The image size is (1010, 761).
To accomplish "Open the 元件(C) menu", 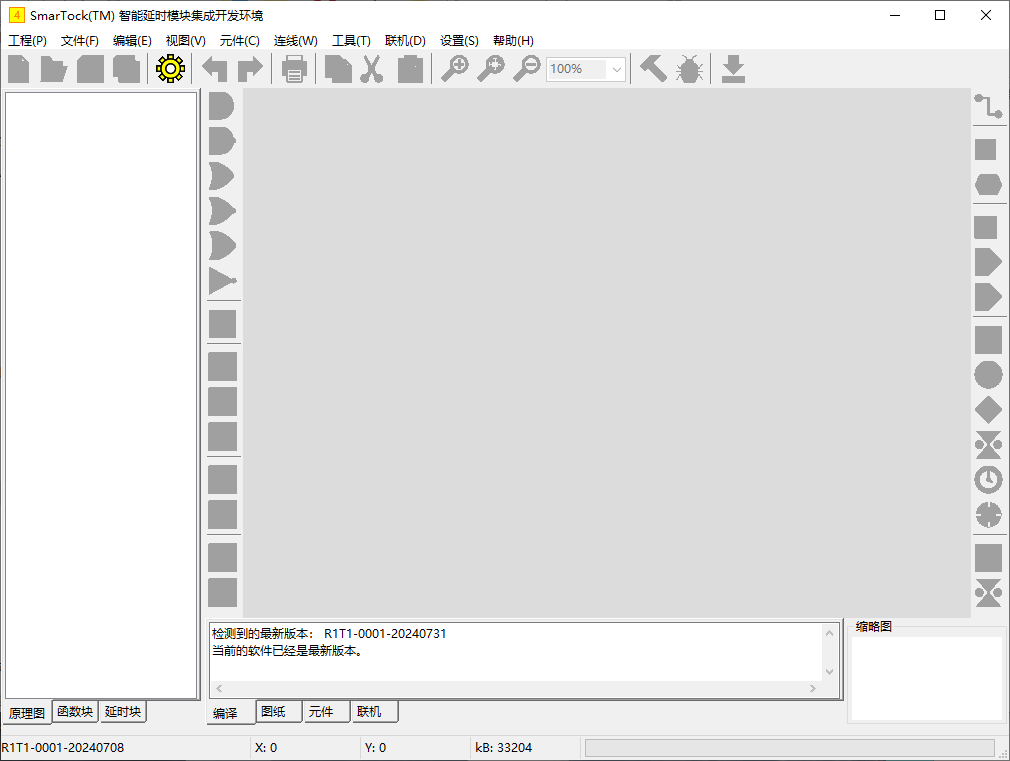I will click(240, 41).
